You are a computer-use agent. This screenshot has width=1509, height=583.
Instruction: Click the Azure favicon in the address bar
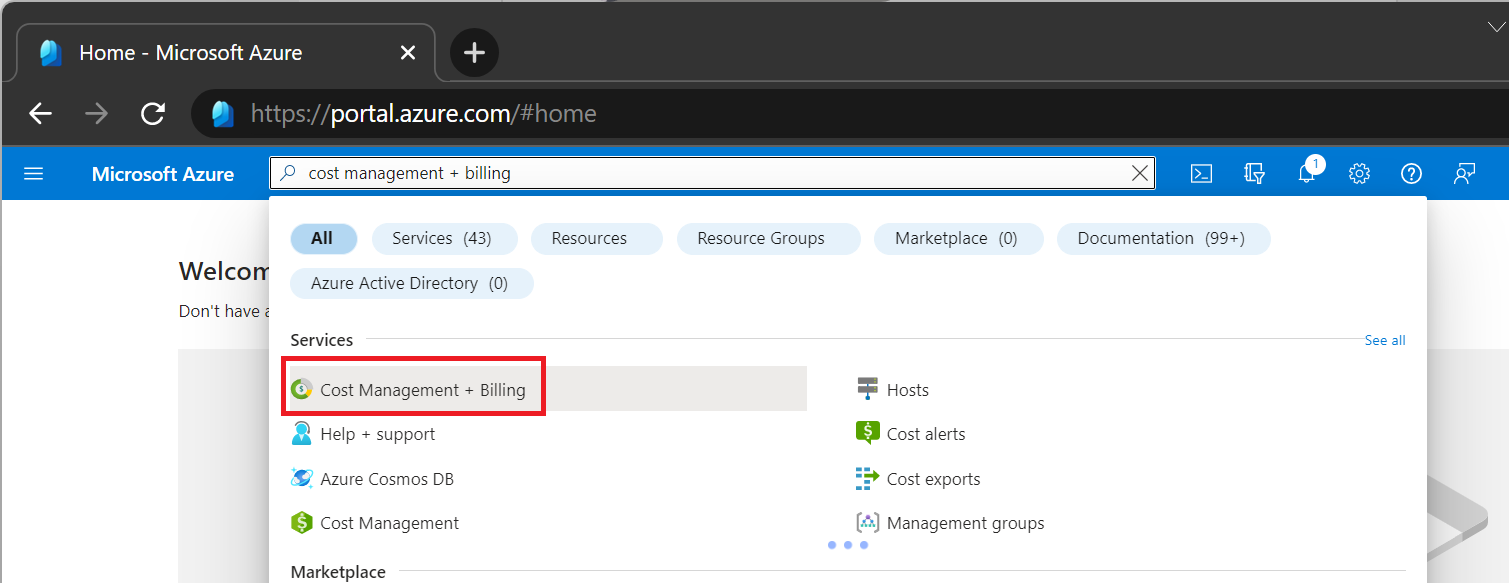[222, 114]
